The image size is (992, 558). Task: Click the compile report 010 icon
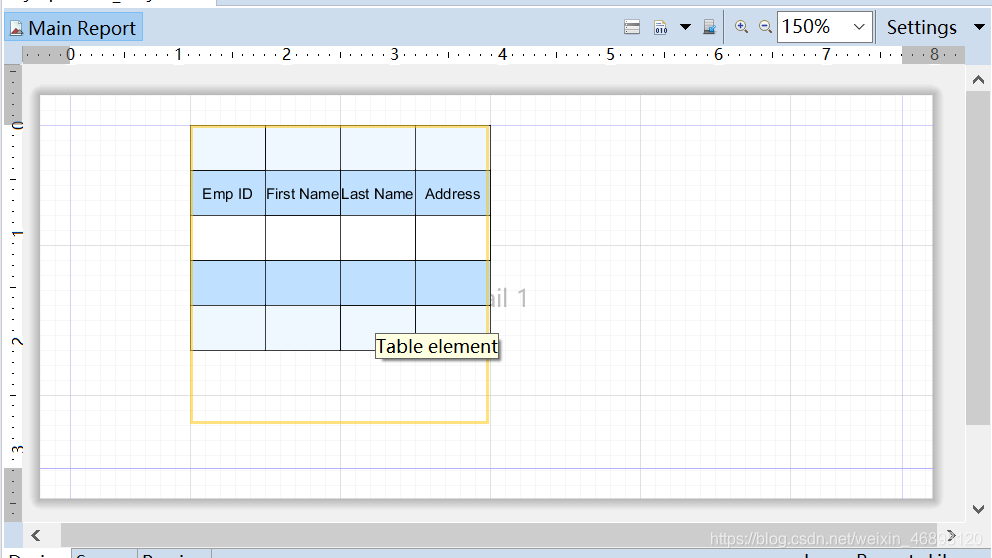tap(660, 27)
